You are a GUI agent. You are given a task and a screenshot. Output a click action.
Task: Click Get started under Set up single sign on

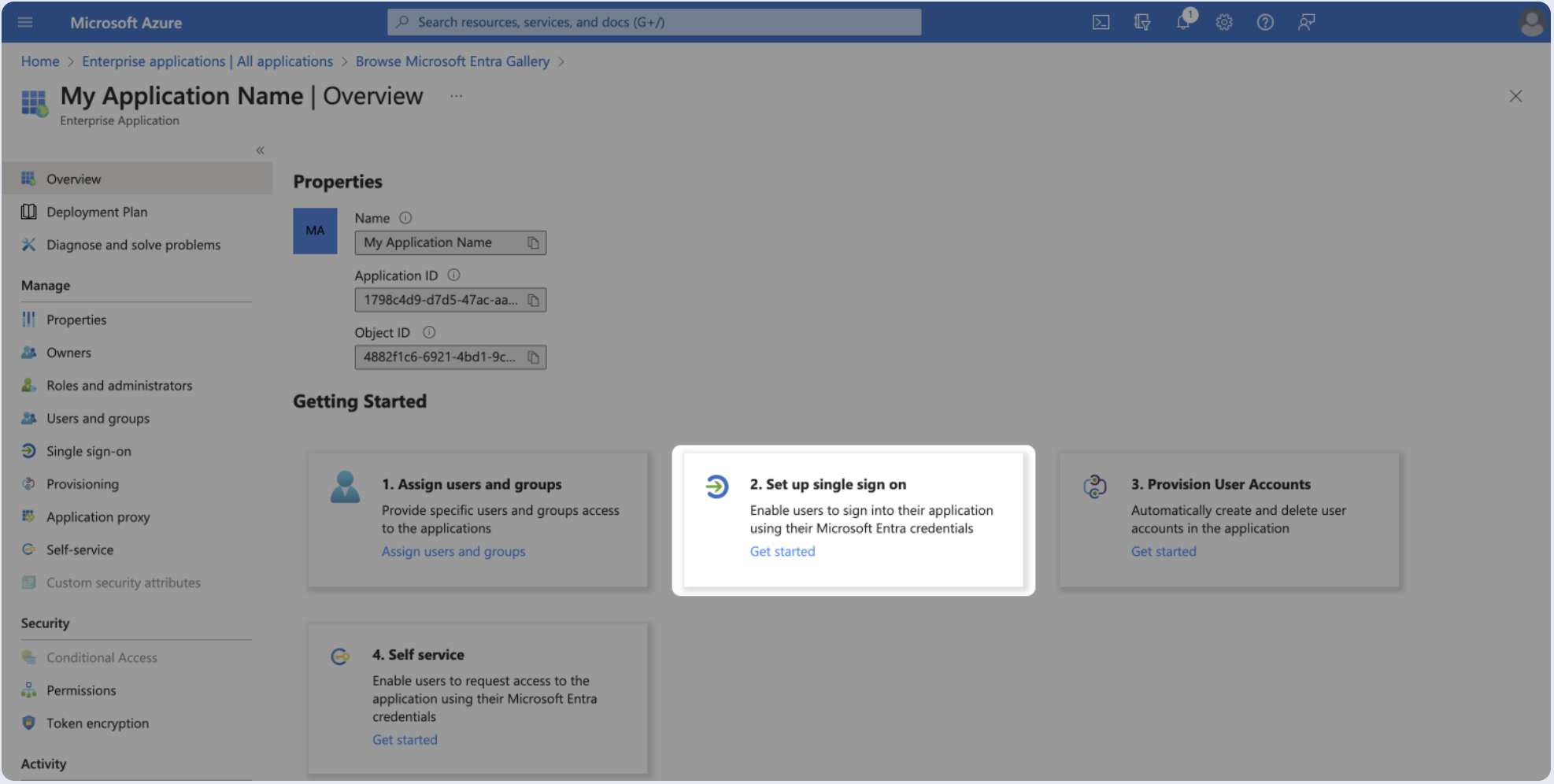[x=782, y=551]
